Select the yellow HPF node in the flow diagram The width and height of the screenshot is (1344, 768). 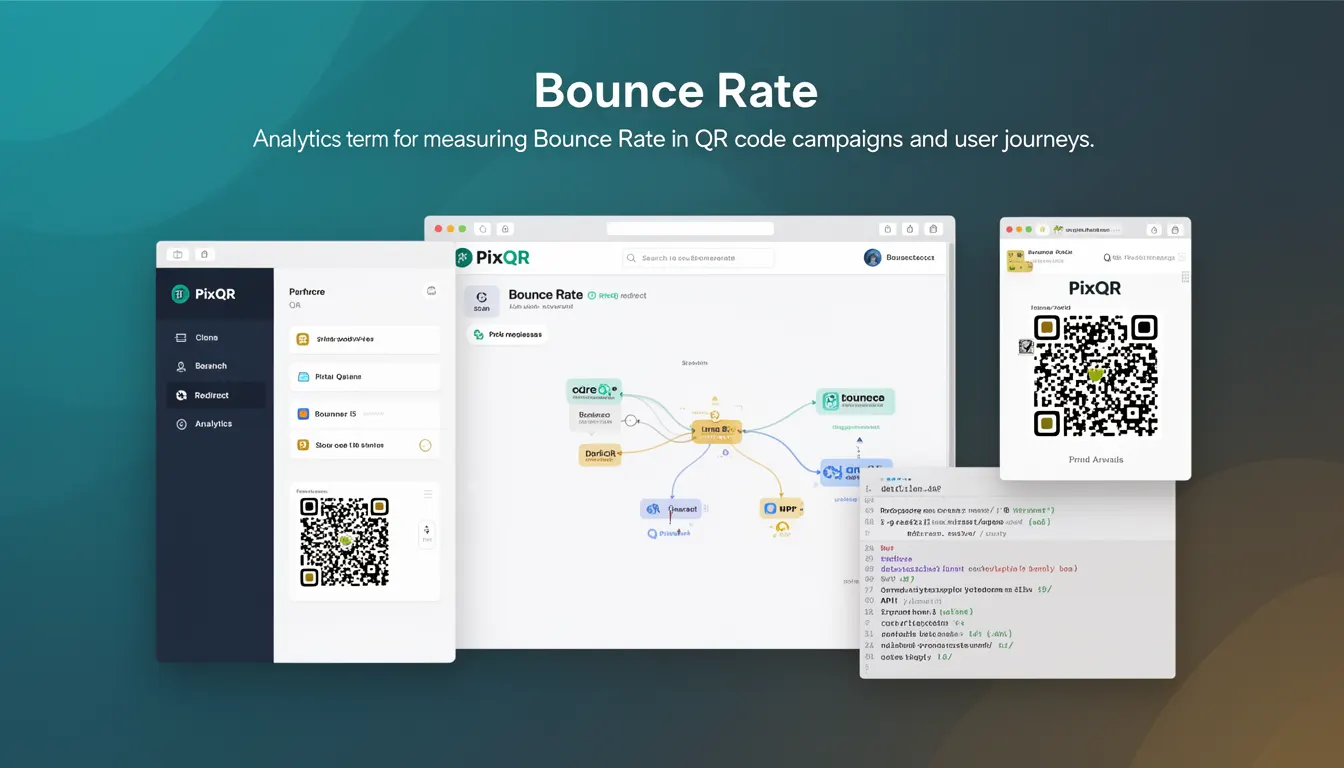[781, 508]
